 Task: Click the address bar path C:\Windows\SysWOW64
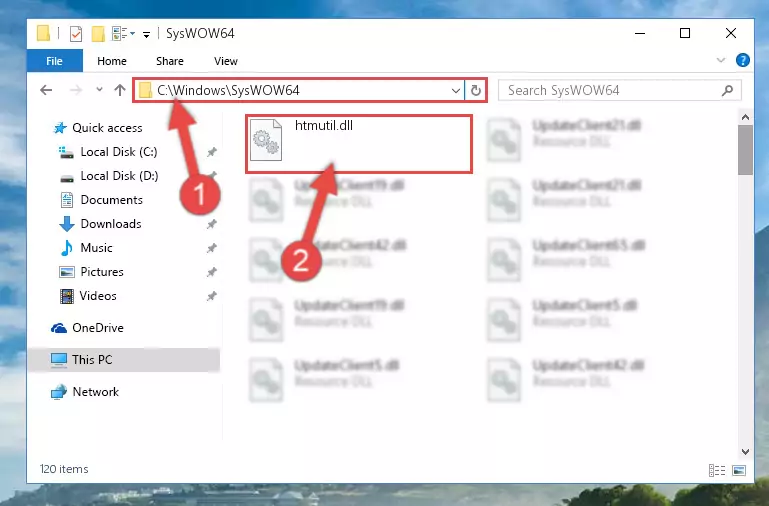click(x=228, y=90)
